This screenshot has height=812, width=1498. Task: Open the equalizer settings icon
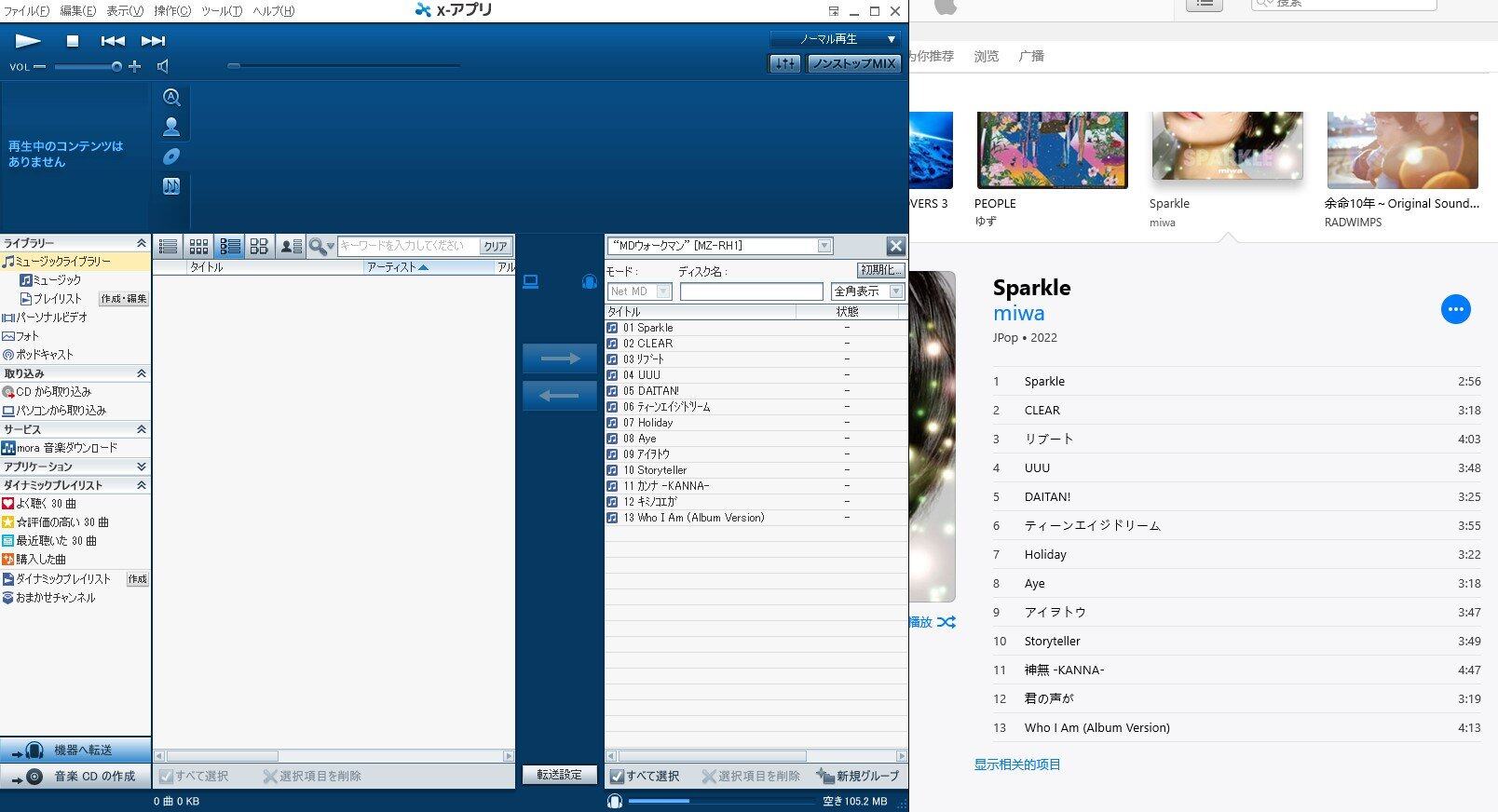784,63
